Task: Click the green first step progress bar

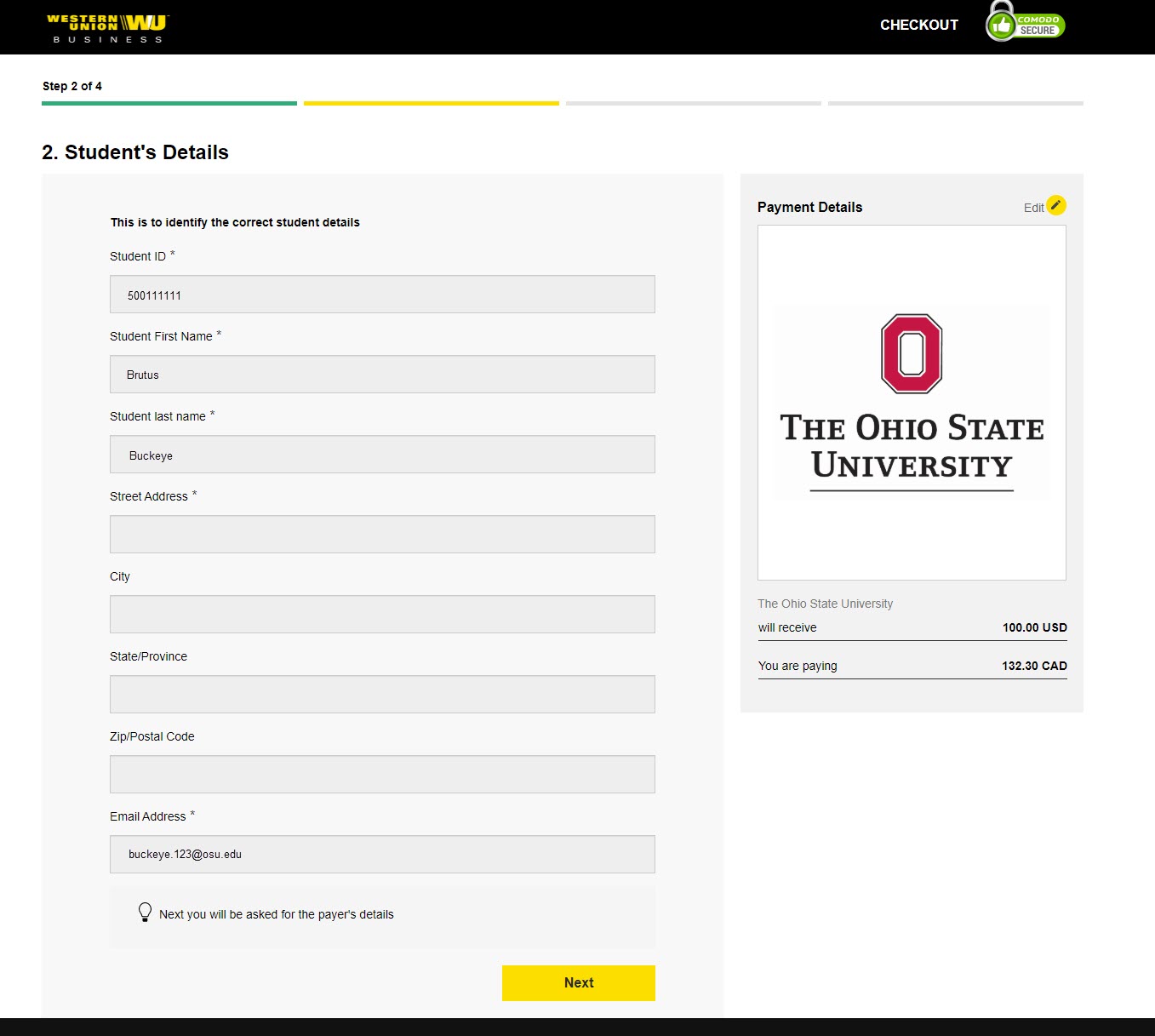Action: (x=169, y=103)
